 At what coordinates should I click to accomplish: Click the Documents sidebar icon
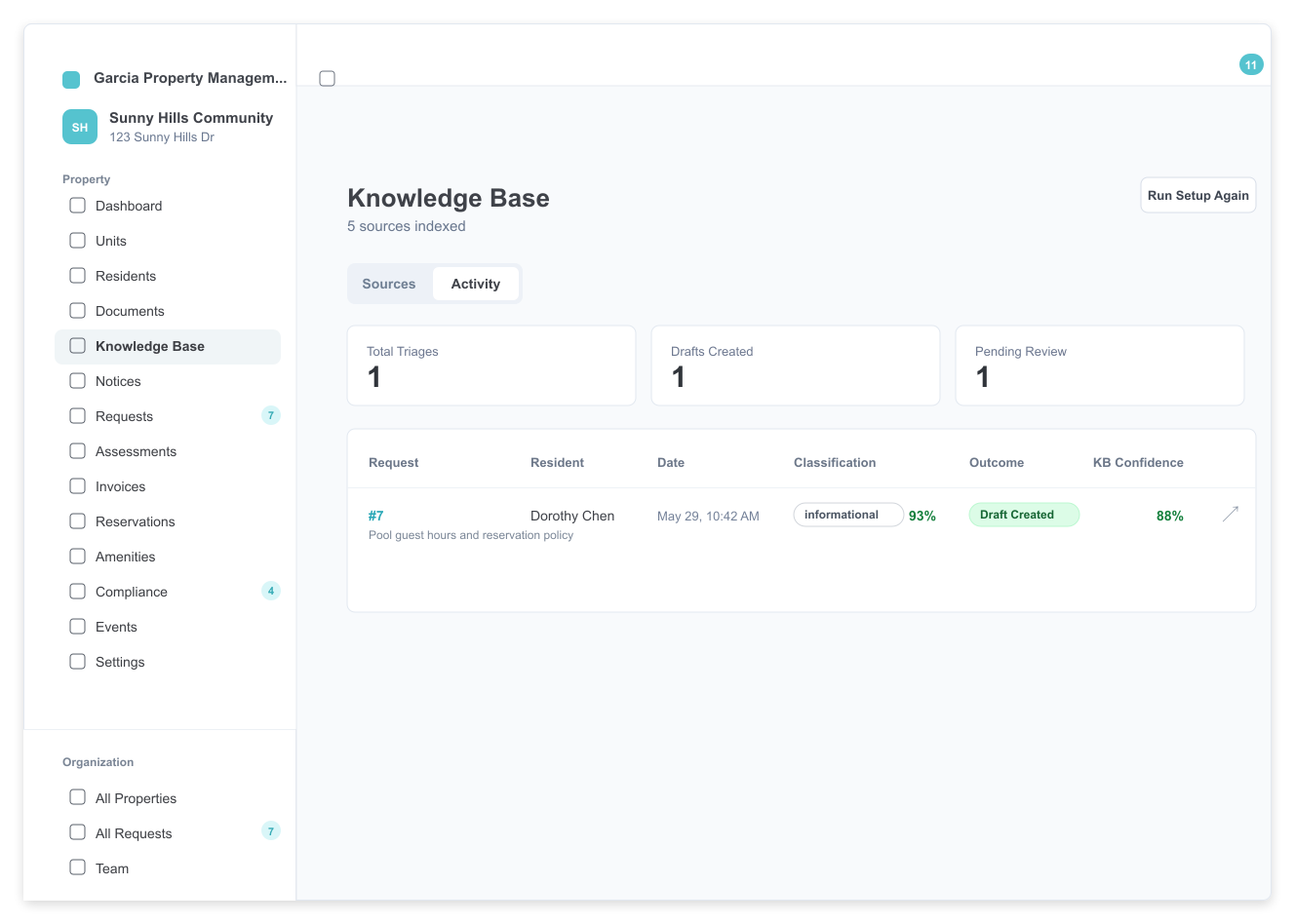78,311
